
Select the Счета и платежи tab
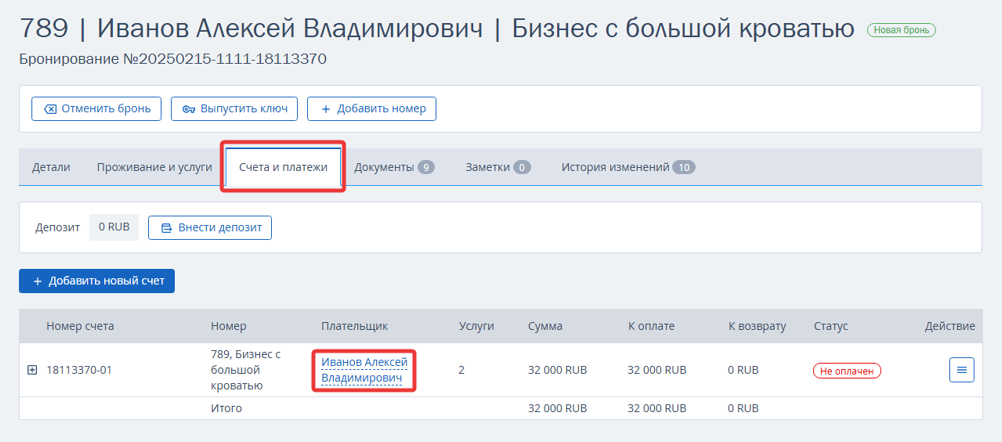(x=283, y=167)
